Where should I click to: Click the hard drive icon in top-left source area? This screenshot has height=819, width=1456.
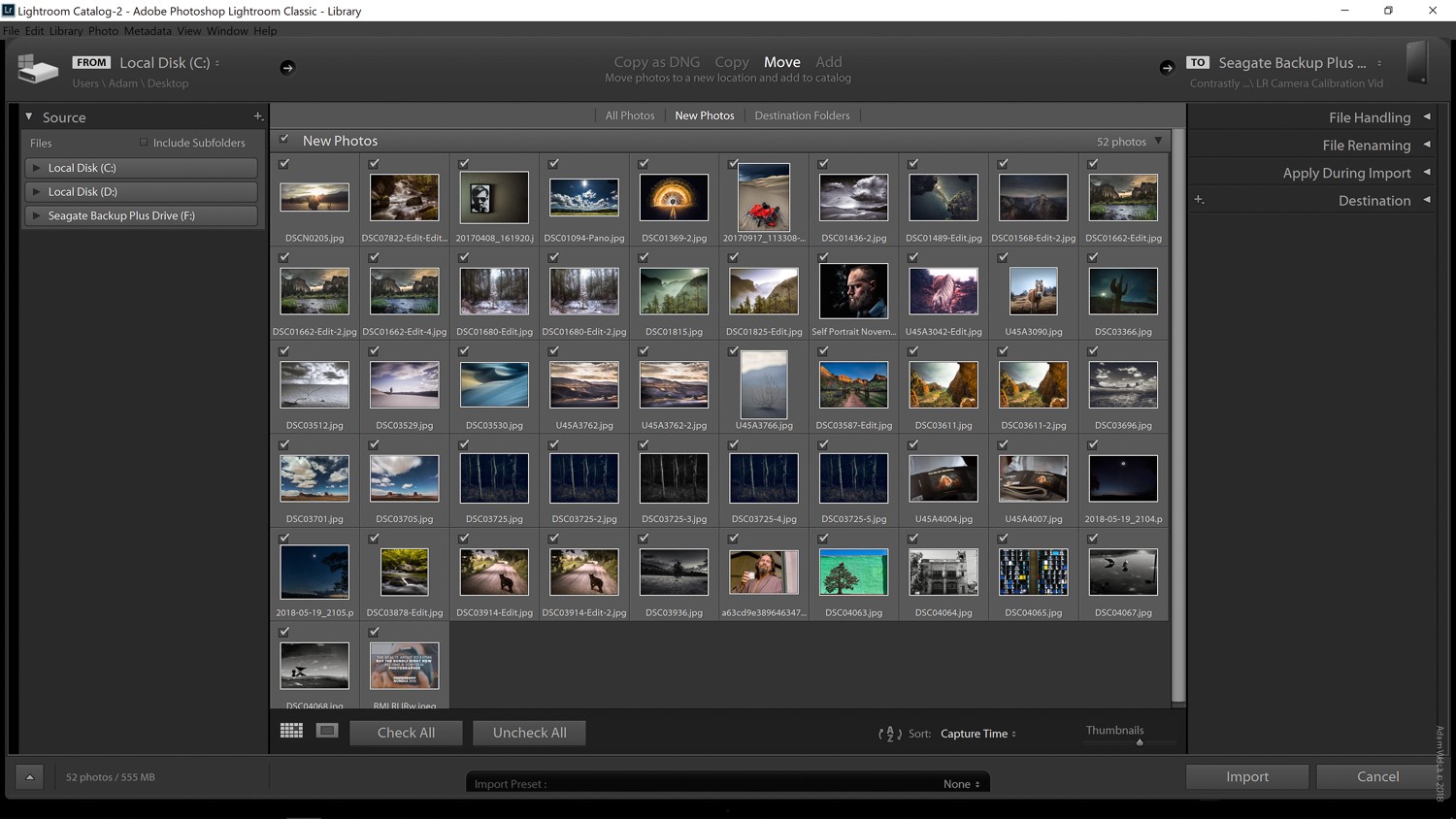37,68
